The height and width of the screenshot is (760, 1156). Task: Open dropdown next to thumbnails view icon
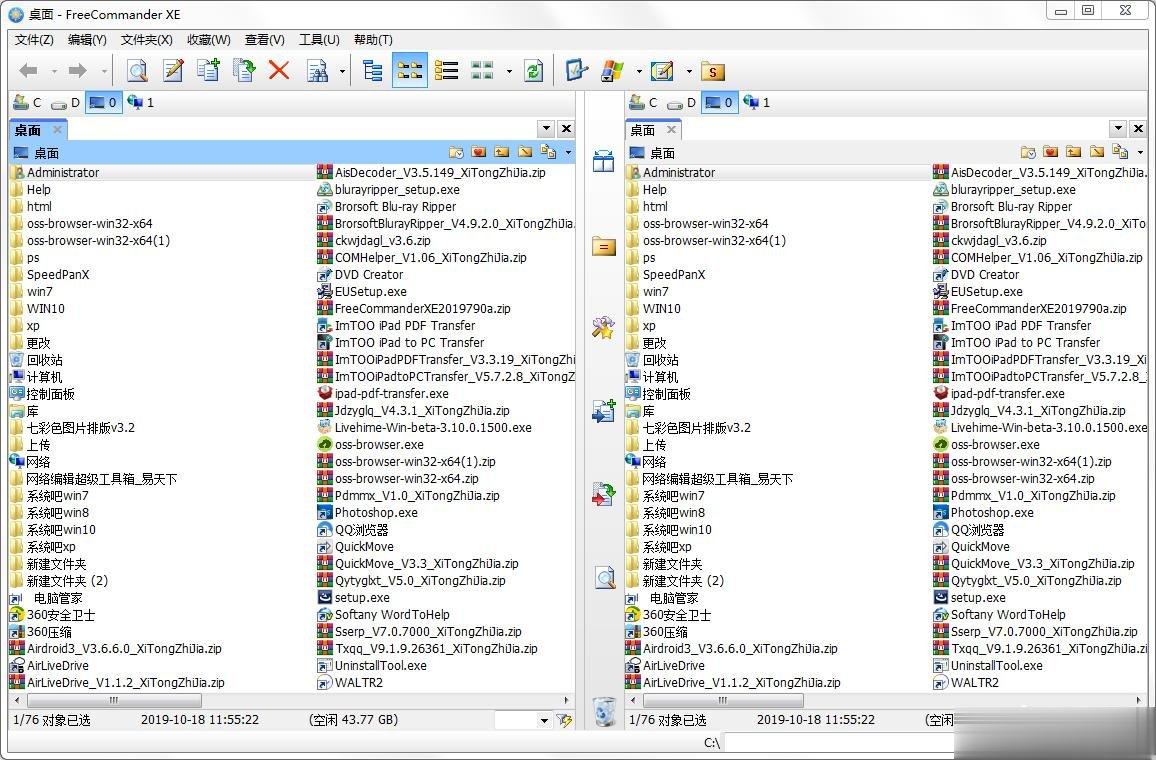point(509,72)
